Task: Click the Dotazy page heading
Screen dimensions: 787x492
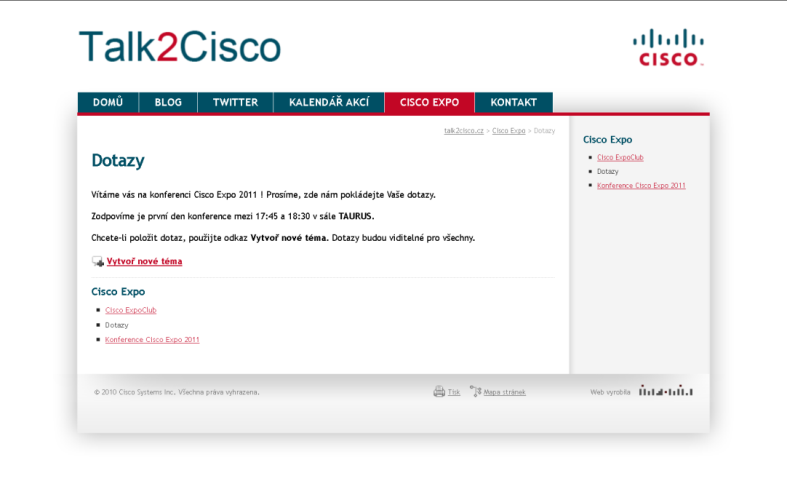Action: pos(118,160)
